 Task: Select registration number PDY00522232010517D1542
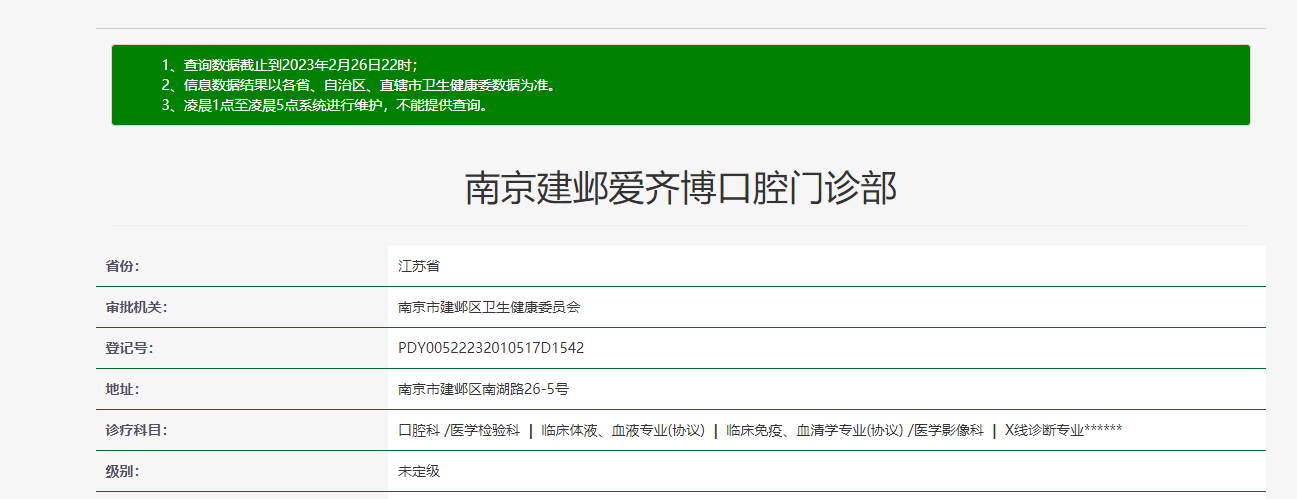coord(490,348)
